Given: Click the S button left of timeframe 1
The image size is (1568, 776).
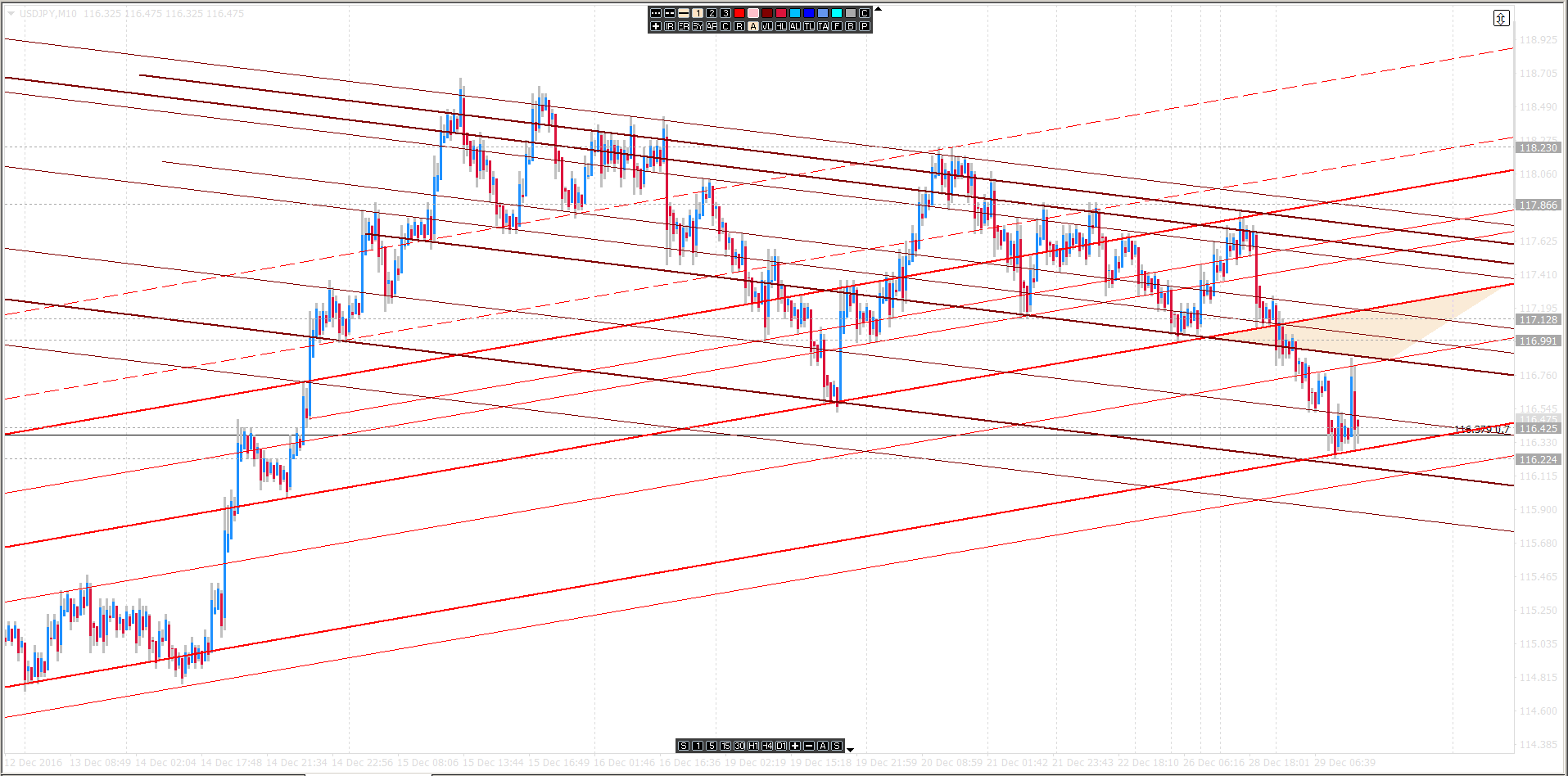Looking at the screenshot, I should [x=684, y=746].
